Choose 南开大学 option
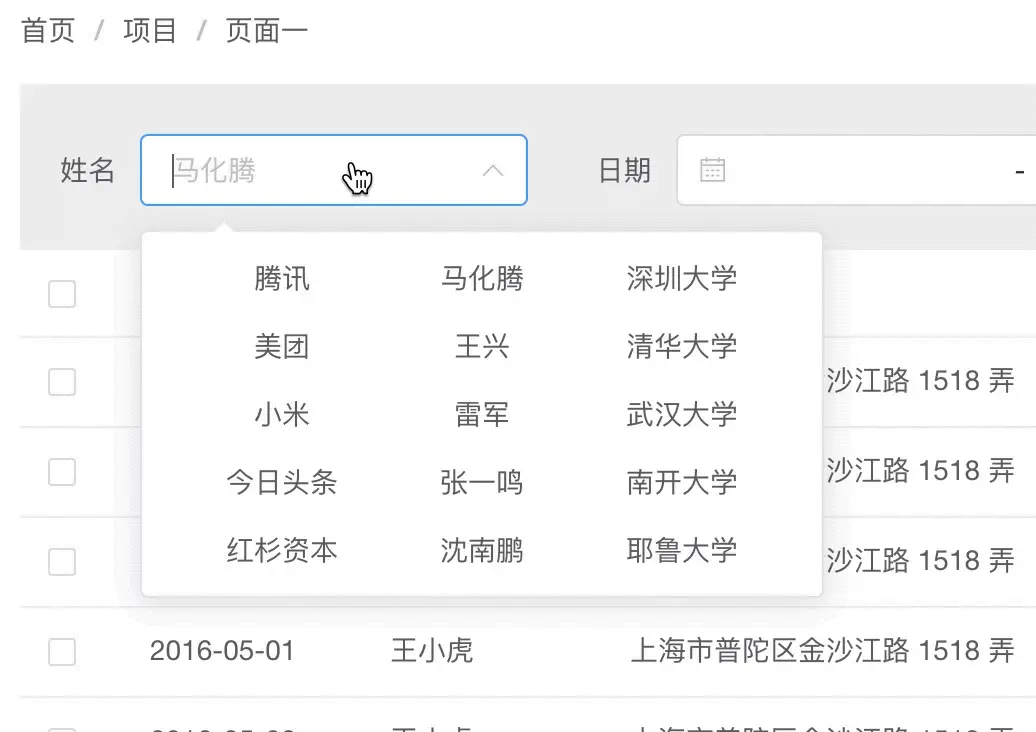Image resolution: width=1036 pixels, height=732 pixels. tap(681, 482)
